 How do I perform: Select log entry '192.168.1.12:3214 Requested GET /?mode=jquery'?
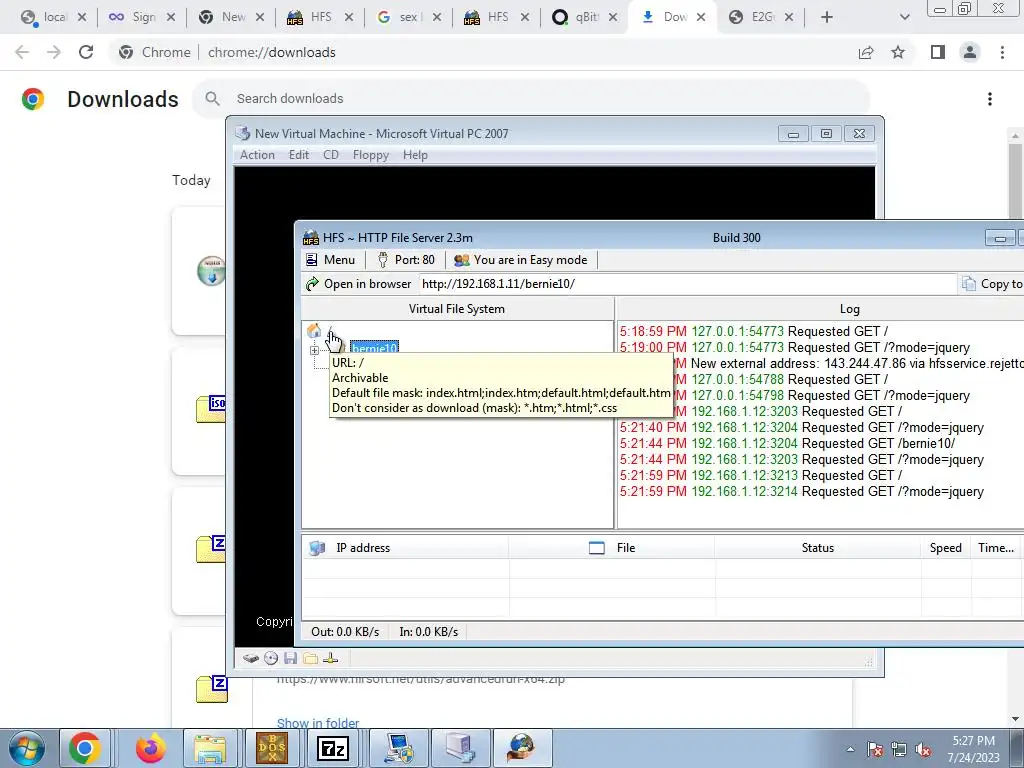801,492
